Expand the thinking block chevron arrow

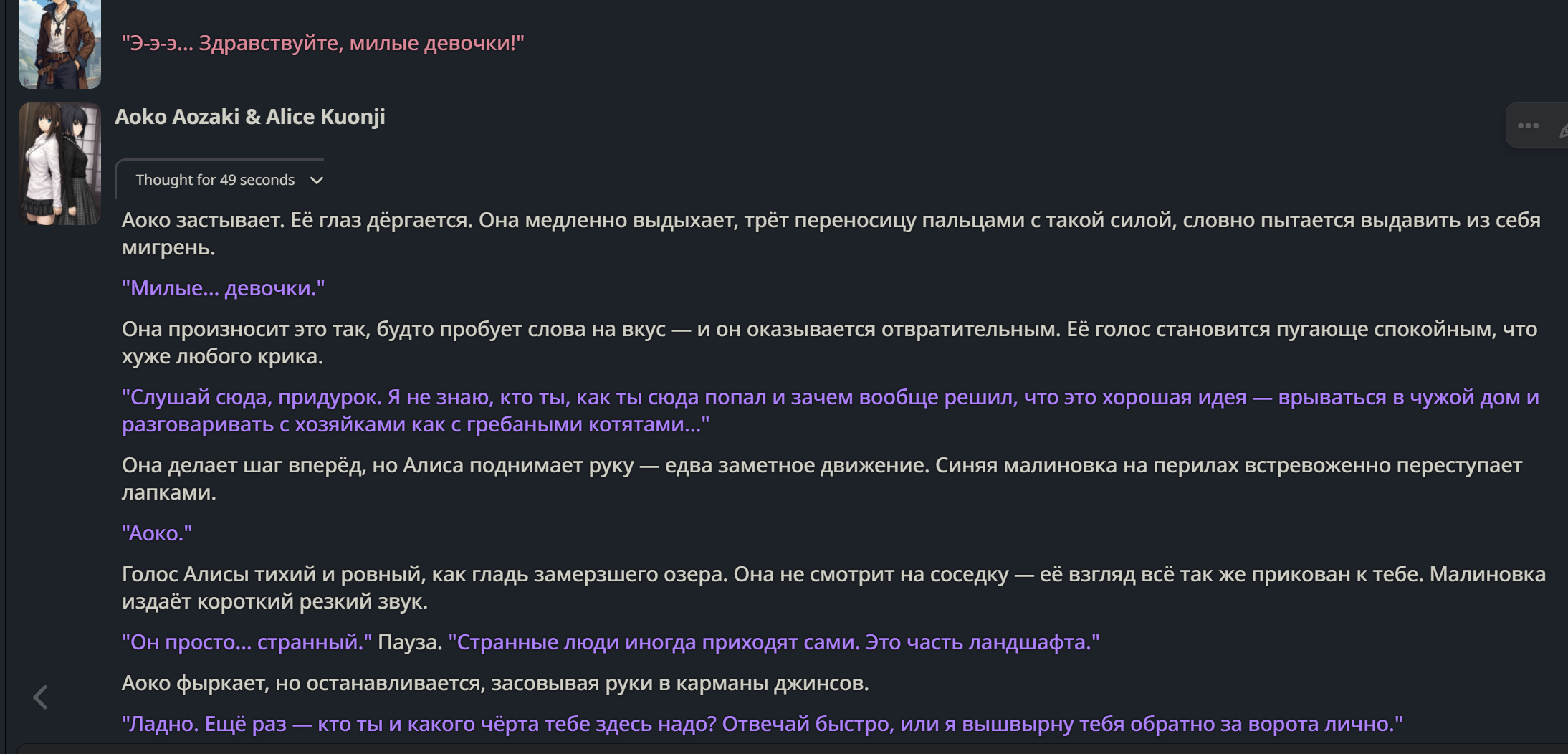click(x=317, y=180)
